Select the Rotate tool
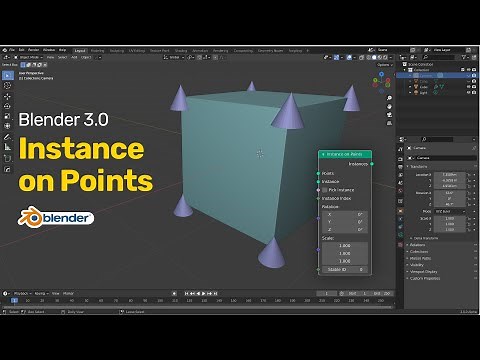 (x=7, y=106)
